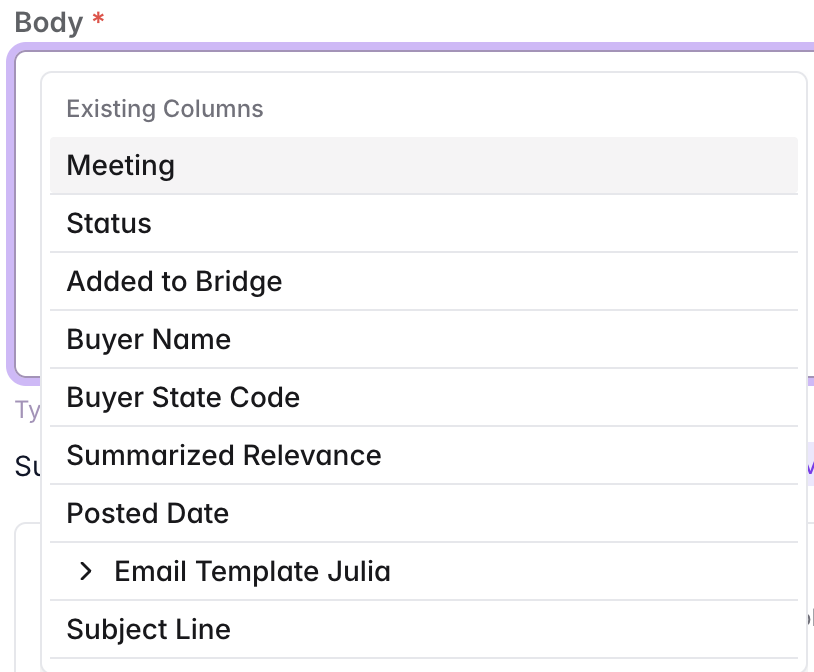
Task: Click the partially hidden 'Su' label
Action: pyautogui.click(x=27, y=466)
